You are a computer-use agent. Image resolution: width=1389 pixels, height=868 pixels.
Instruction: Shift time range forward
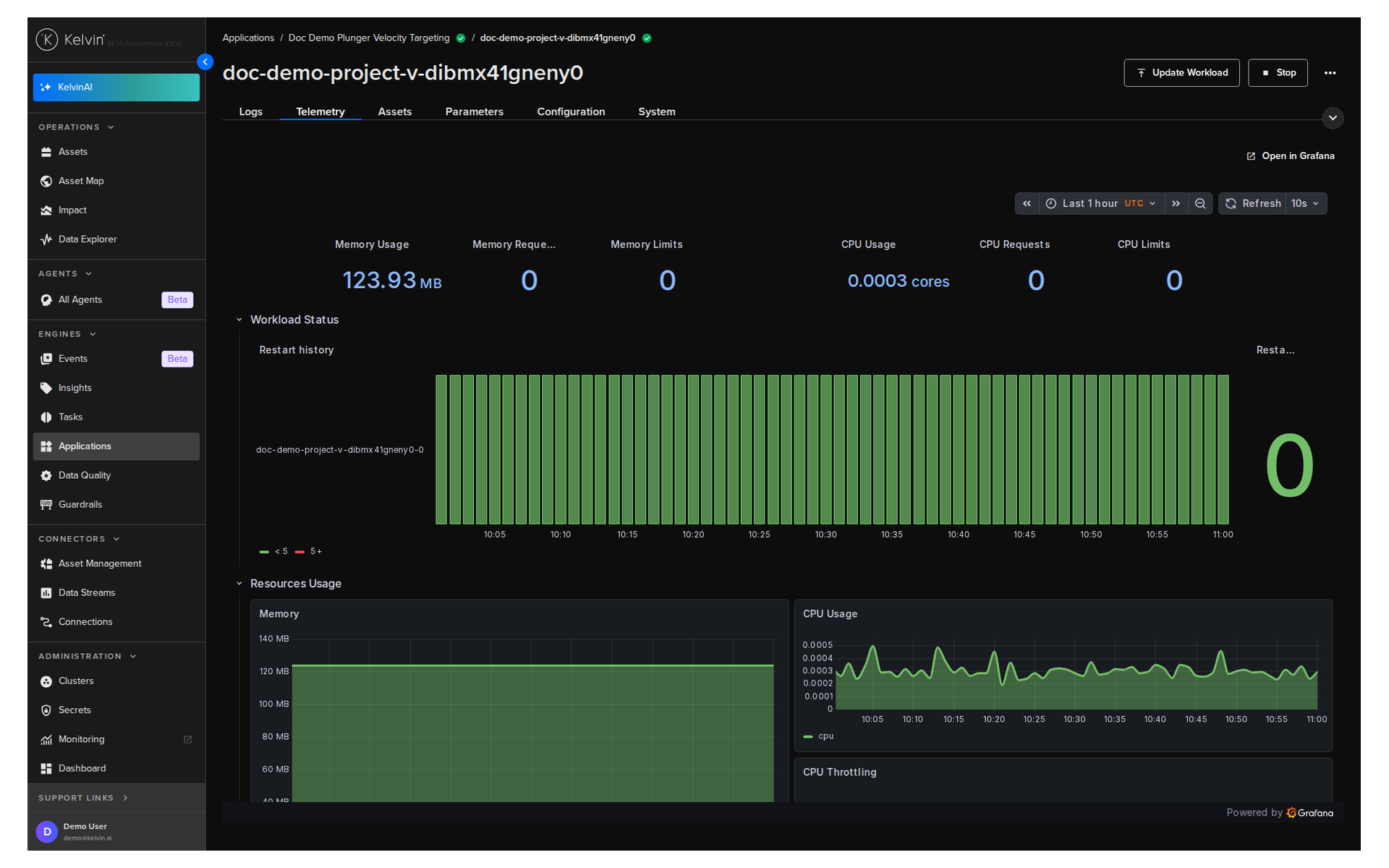(1176, 204)
